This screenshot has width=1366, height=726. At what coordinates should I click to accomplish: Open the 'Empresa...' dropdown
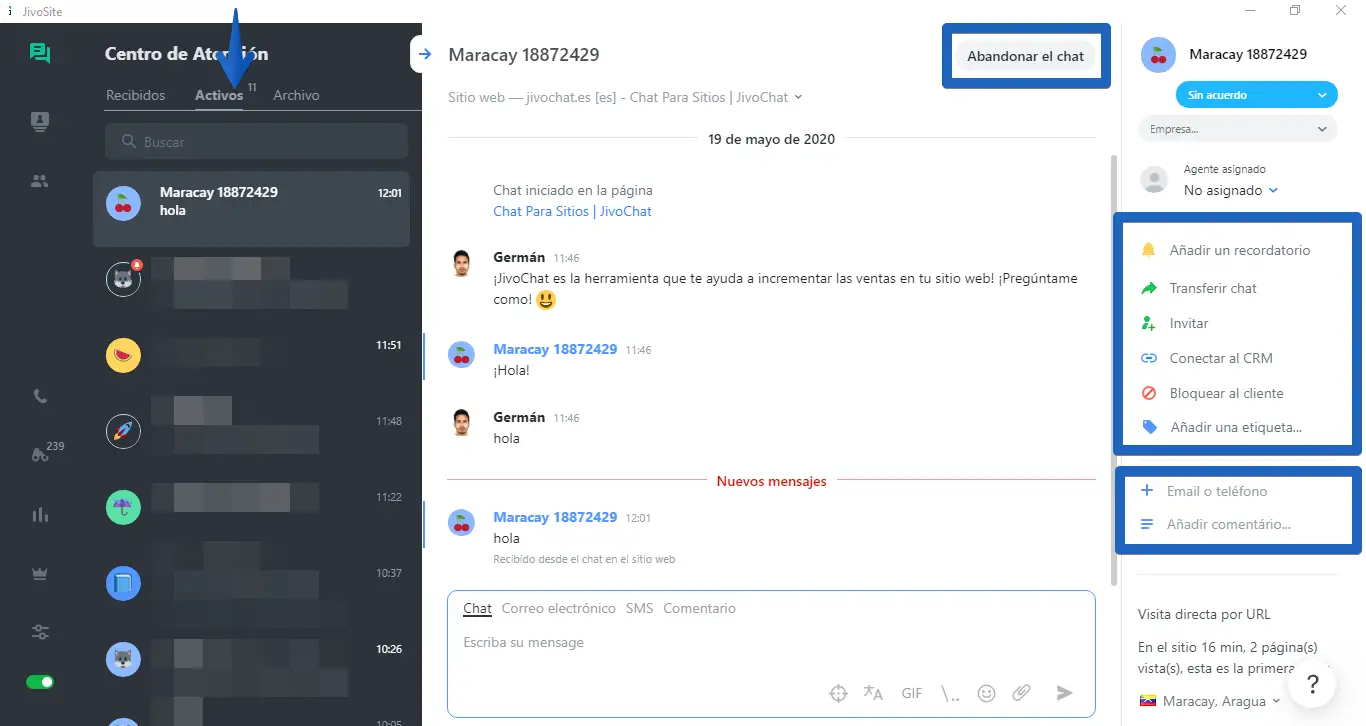coord(1237,129)
